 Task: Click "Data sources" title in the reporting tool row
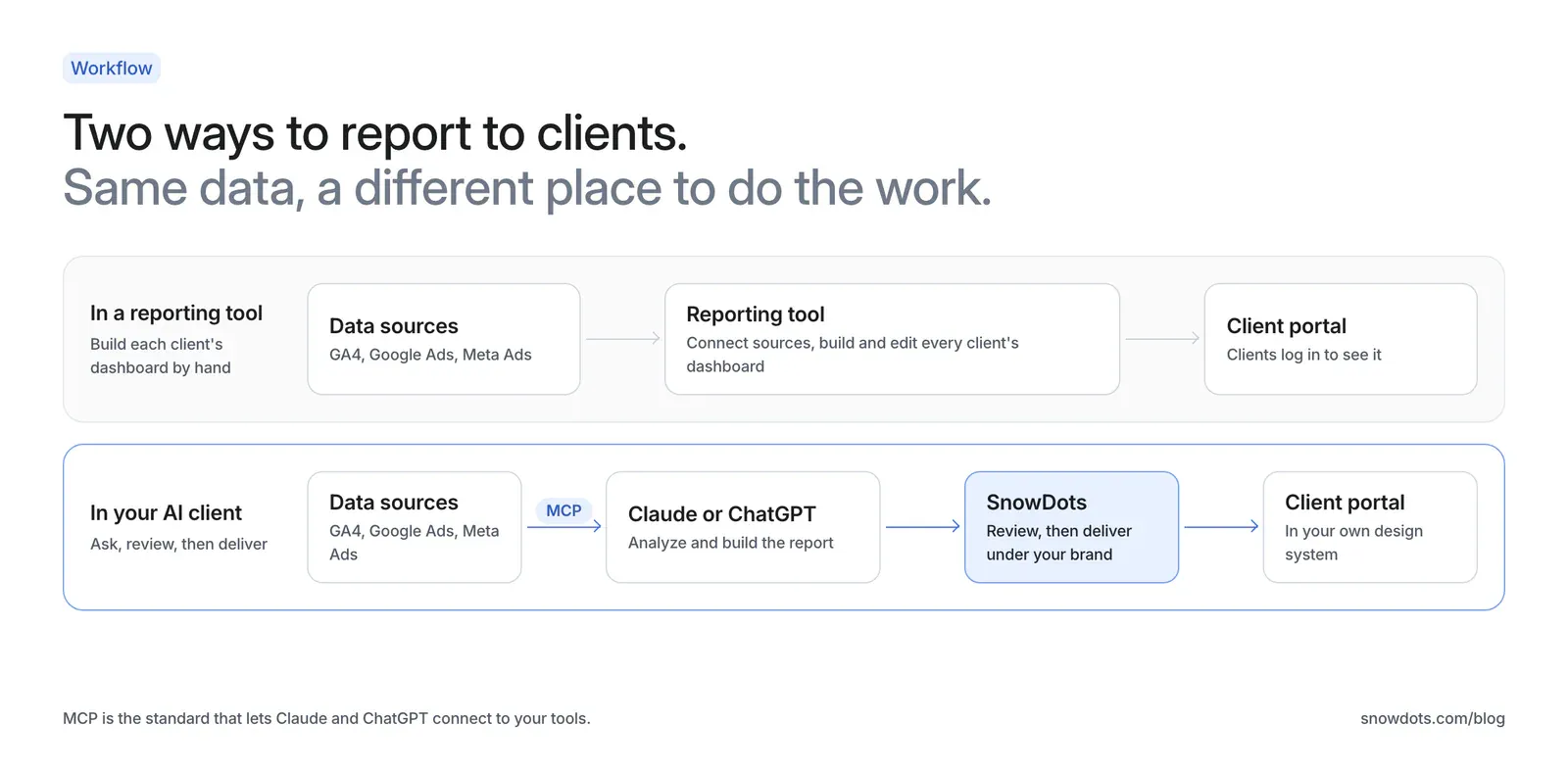click(394, 326)
